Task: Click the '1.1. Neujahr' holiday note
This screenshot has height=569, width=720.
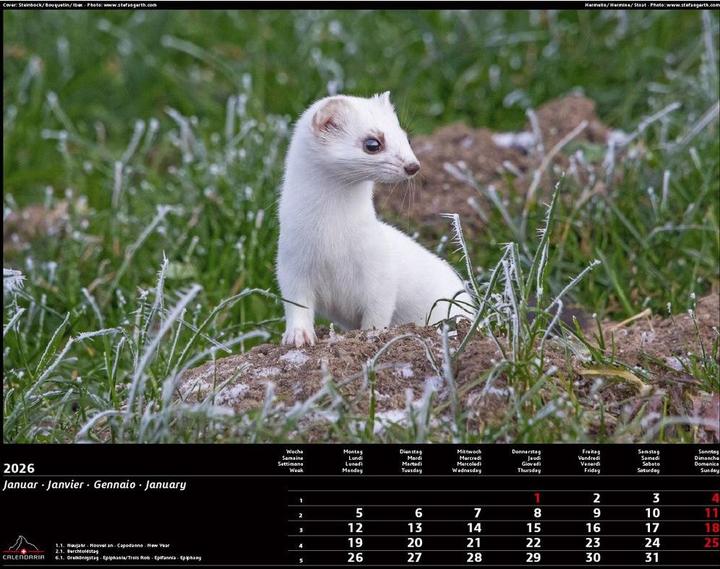Action: click(x=112, y=546)
